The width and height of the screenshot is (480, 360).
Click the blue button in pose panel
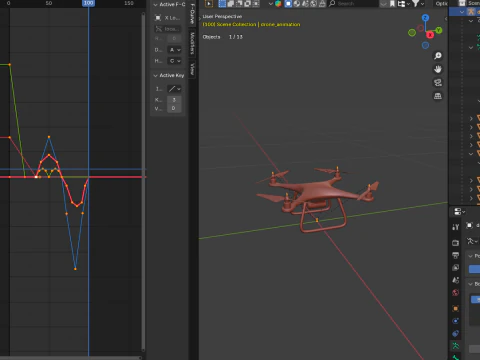(474, 269)
